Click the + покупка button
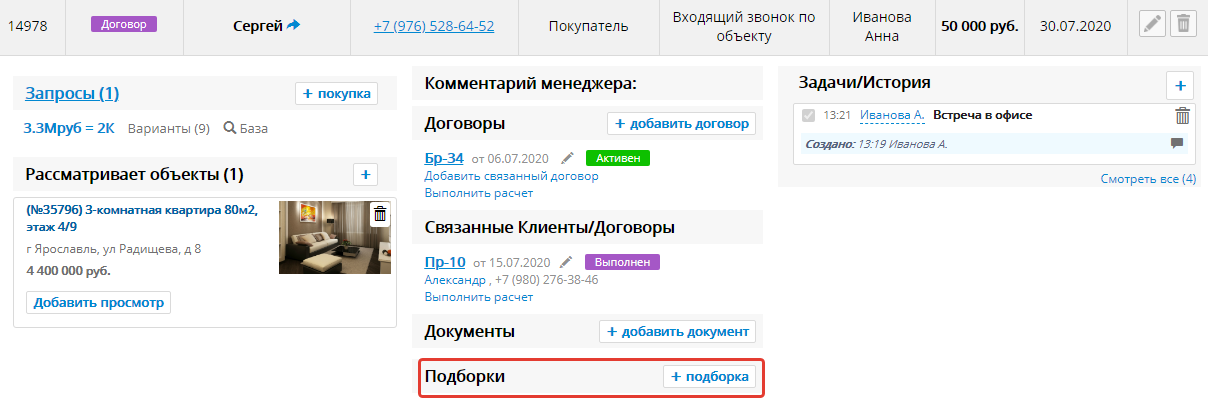Screen dimensions: 1208x408 [336, 94]
